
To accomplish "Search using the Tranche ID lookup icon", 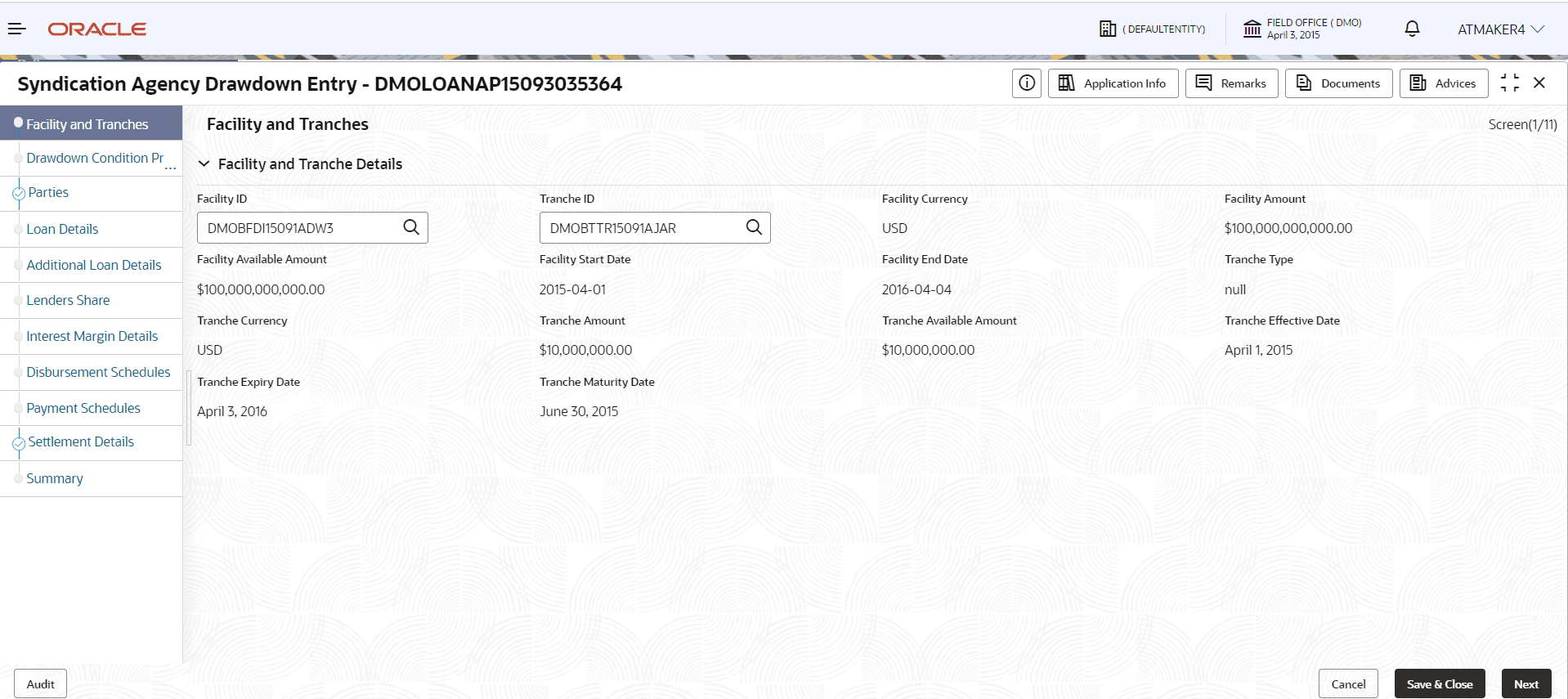I will (754, 227).
